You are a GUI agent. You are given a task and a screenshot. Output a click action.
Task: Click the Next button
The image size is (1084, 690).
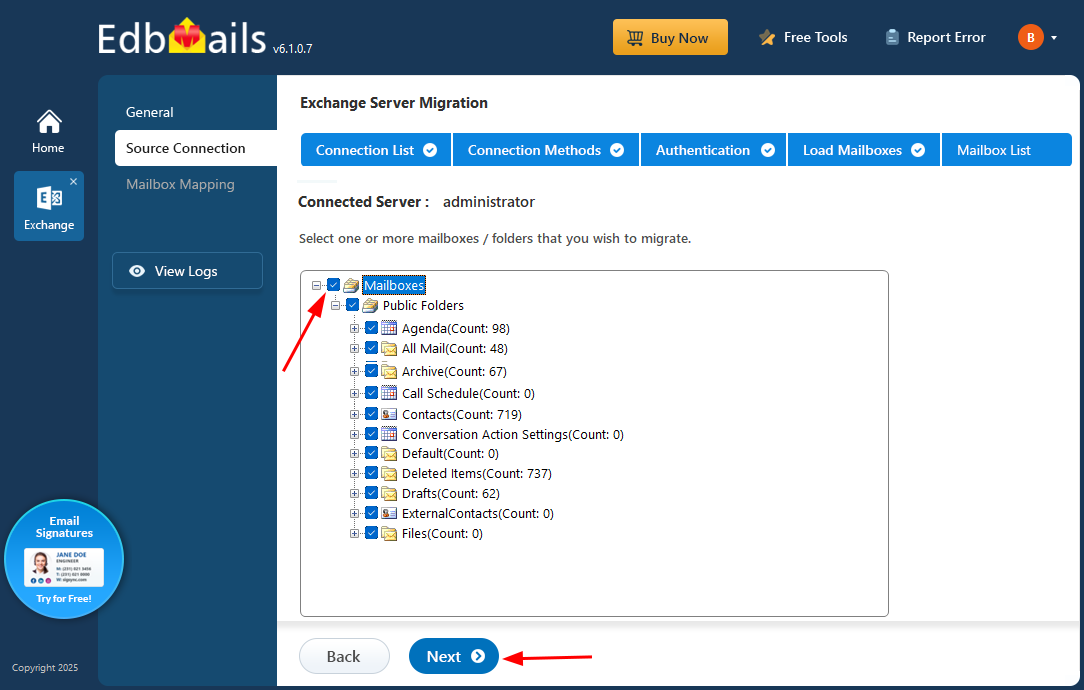454,656
